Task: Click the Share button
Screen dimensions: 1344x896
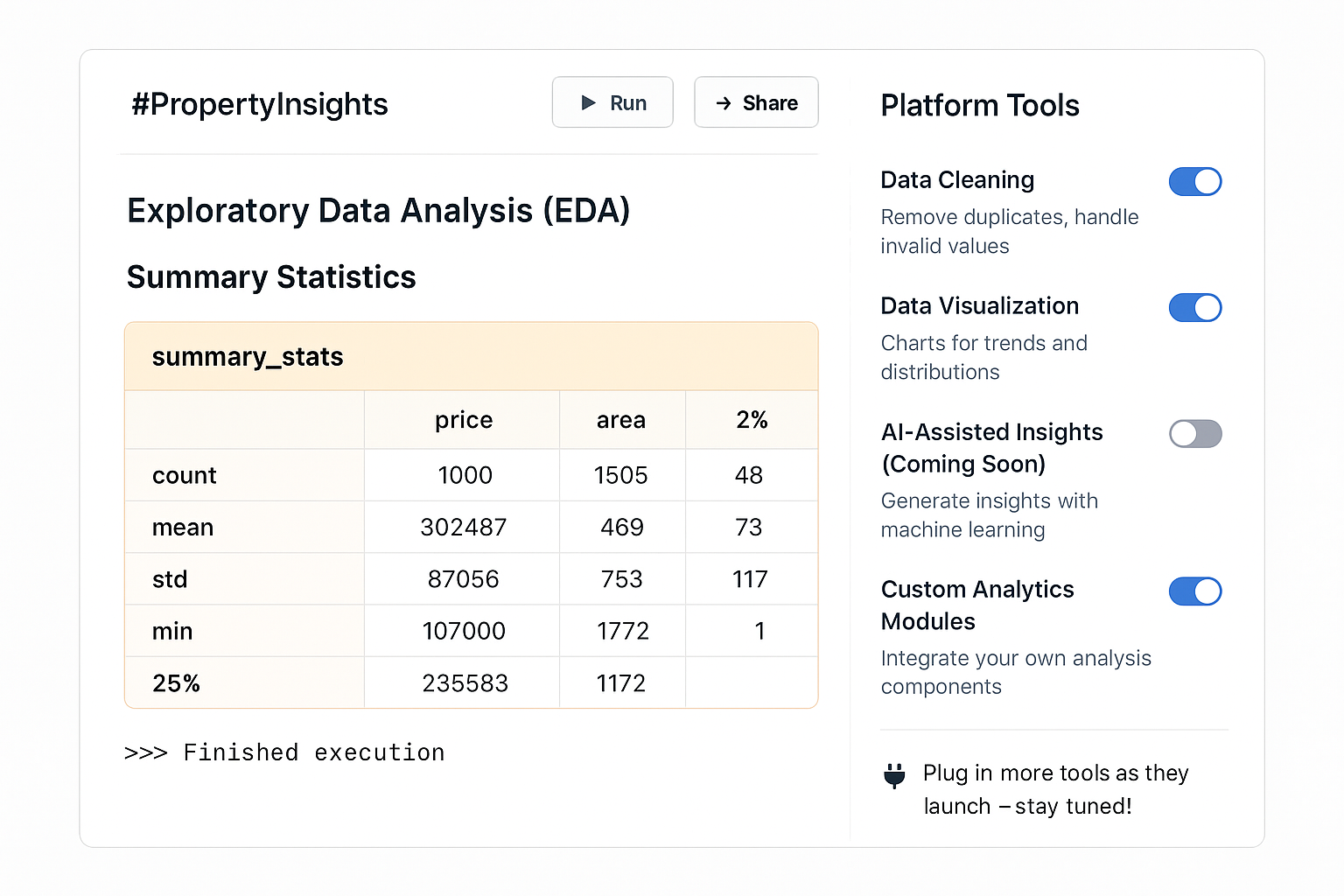Action: (756, 102)
